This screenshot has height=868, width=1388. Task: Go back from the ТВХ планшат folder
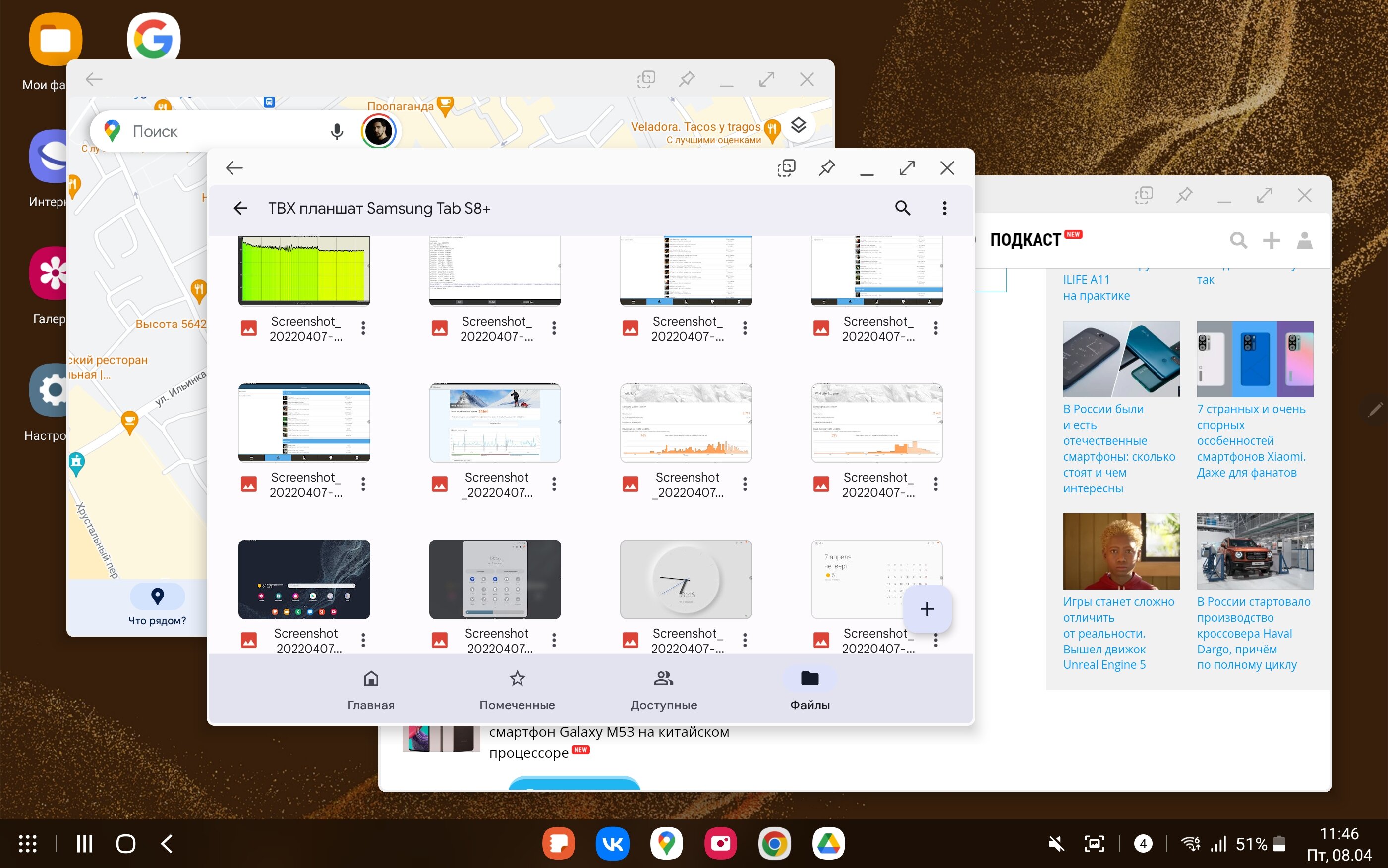click(x=240, y=208)
